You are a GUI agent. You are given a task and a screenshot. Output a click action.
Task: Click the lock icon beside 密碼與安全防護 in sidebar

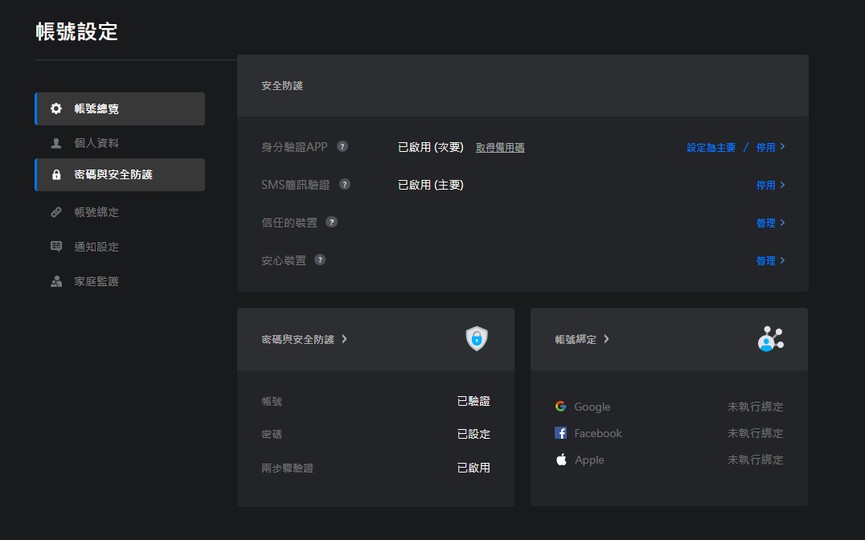56,175
